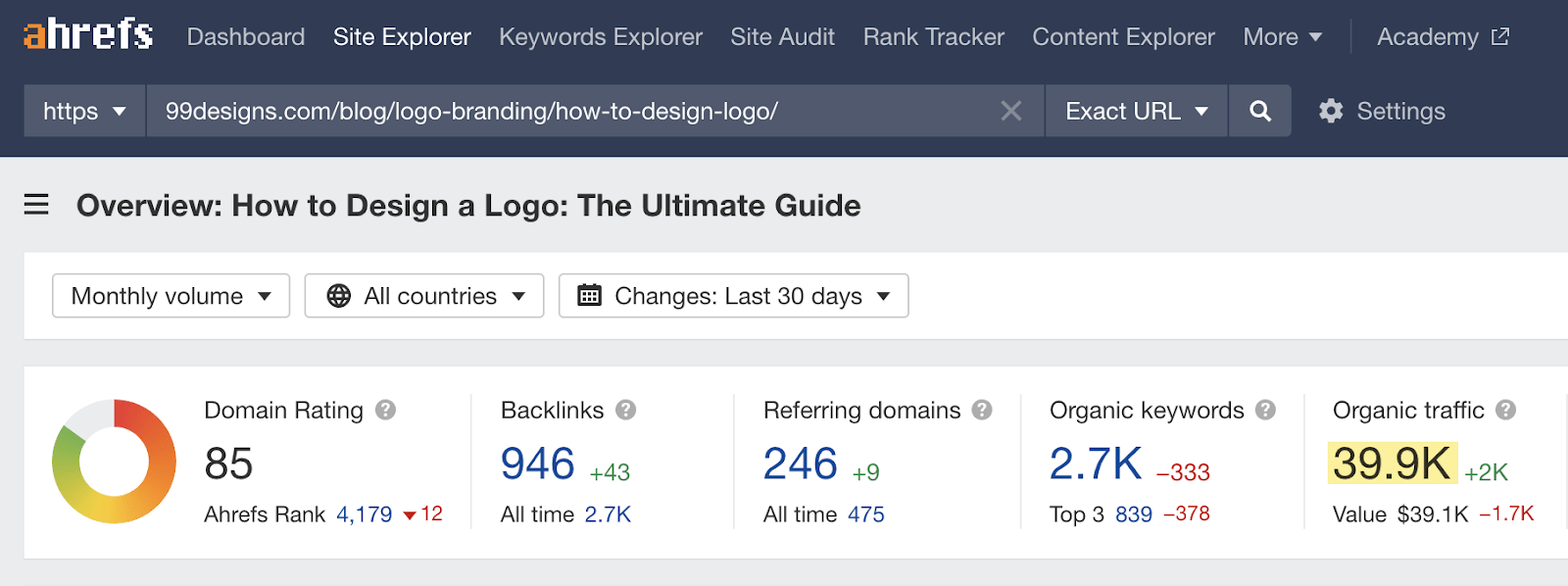Expand the More menu
1568x586 pixels.
[1282, 37]
